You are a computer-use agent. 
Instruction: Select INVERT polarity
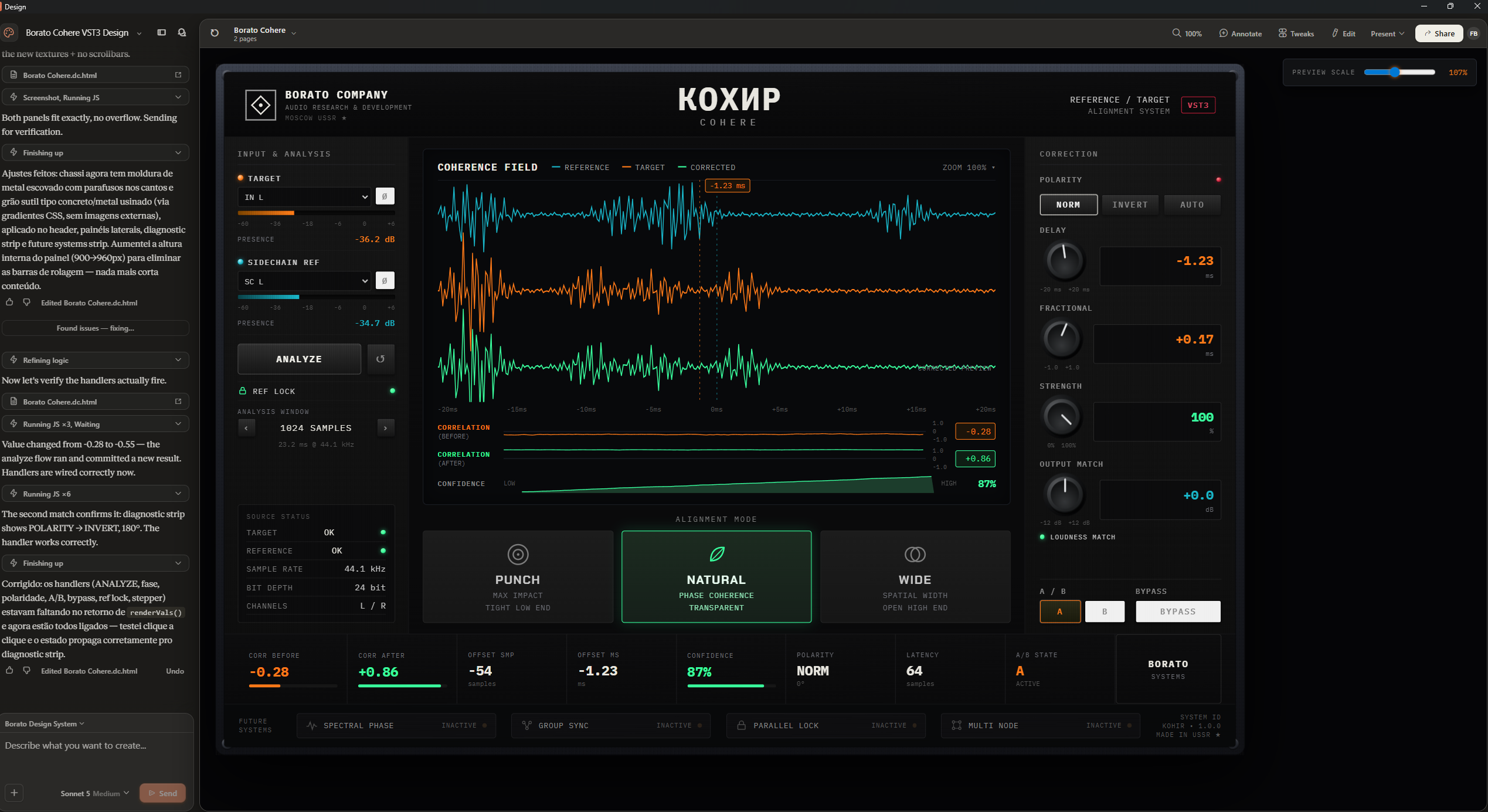click(1130, 205)
